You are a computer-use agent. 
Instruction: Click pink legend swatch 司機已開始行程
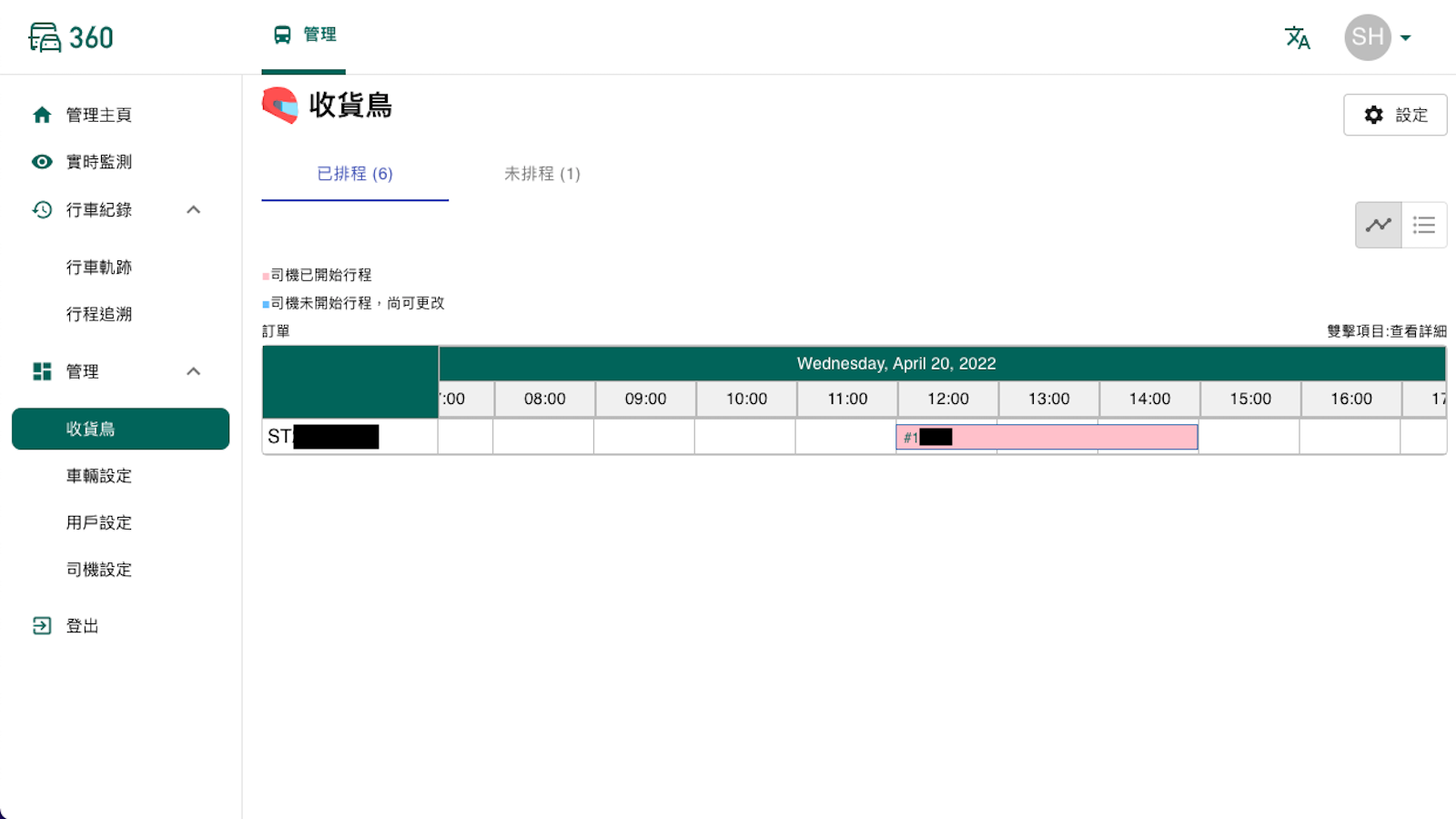coord(266,276)
